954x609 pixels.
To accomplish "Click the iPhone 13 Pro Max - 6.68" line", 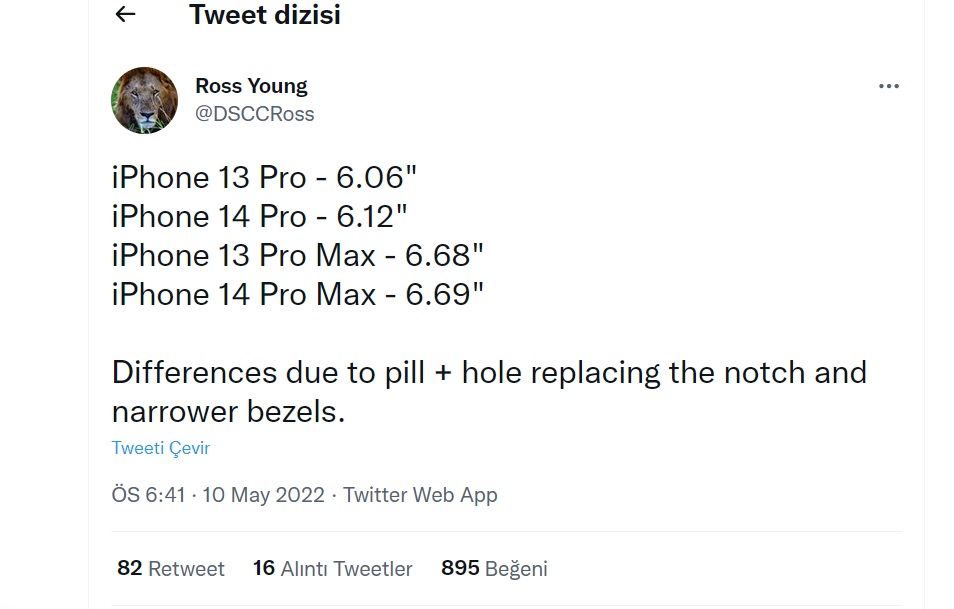I will tap(298, 256).
